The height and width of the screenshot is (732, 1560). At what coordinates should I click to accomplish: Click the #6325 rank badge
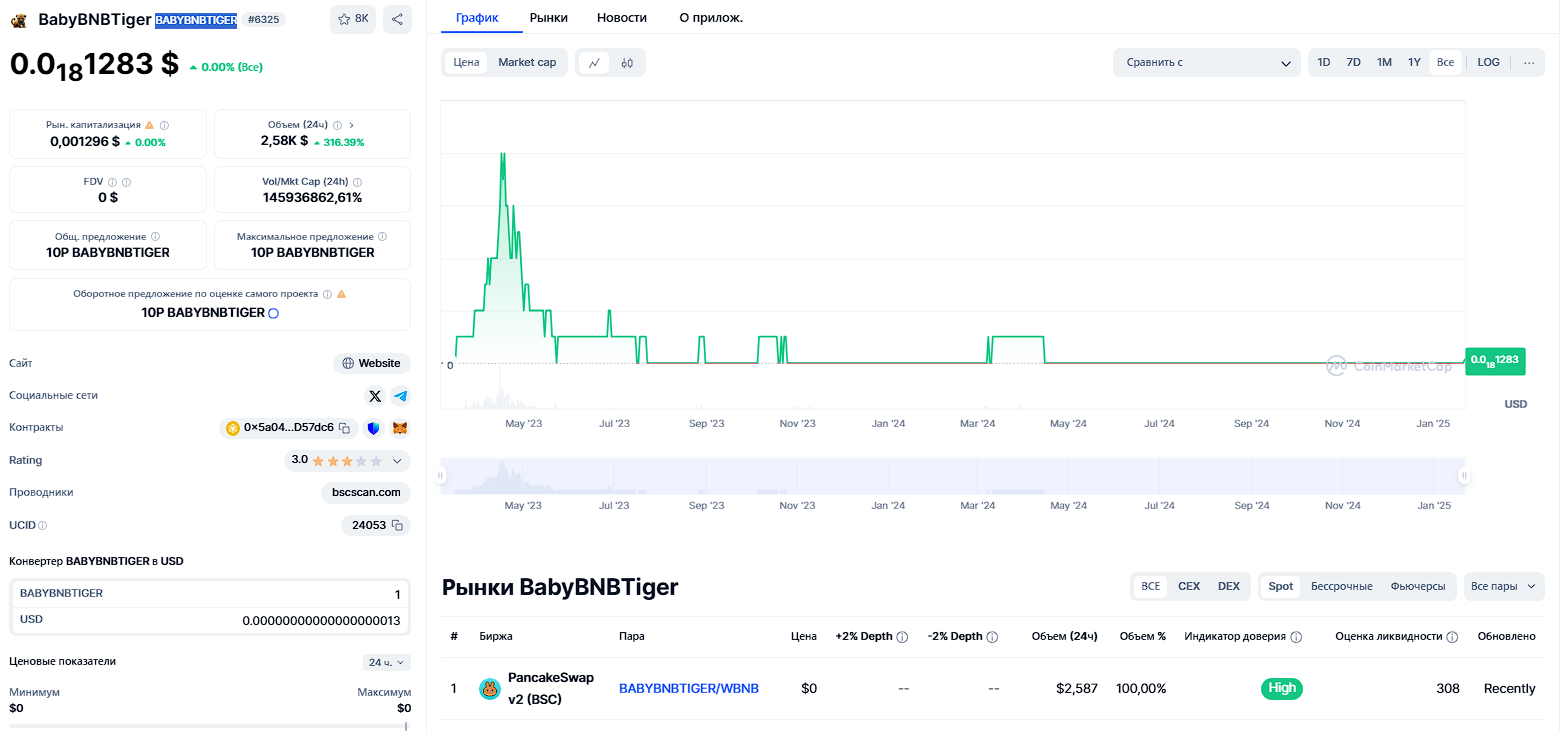click(x=264, y=19)
